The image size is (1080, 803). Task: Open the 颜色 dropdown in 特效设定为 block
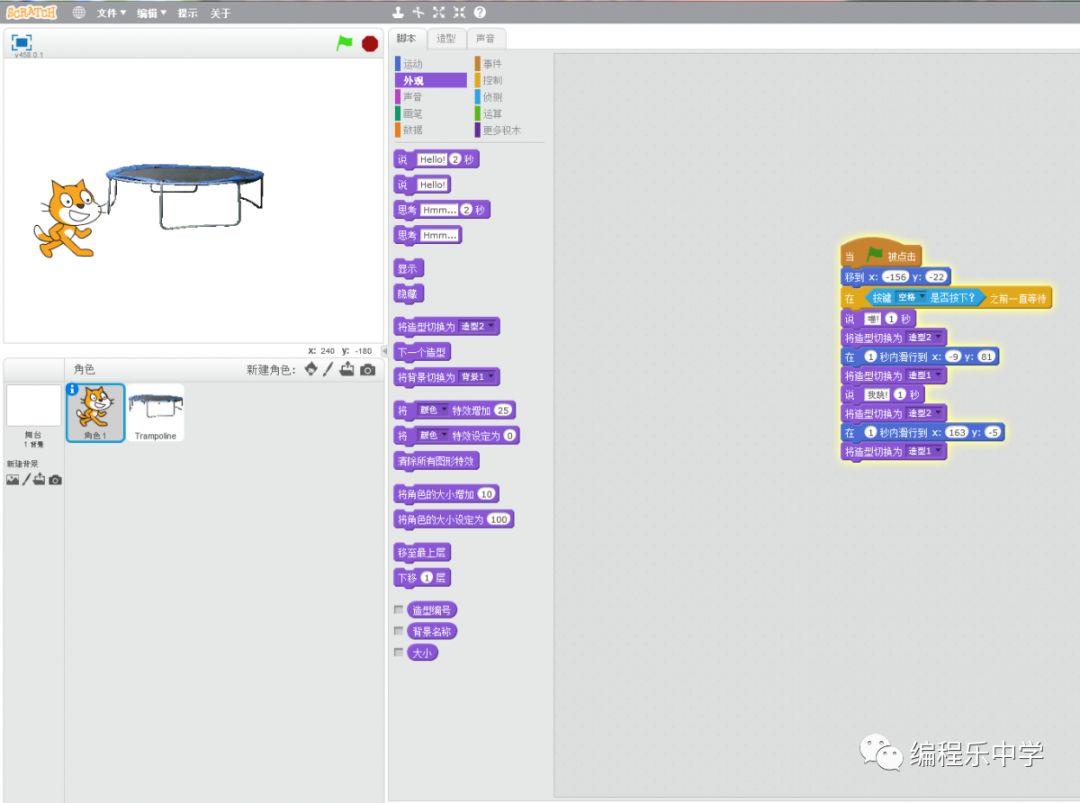coord(433,436)
